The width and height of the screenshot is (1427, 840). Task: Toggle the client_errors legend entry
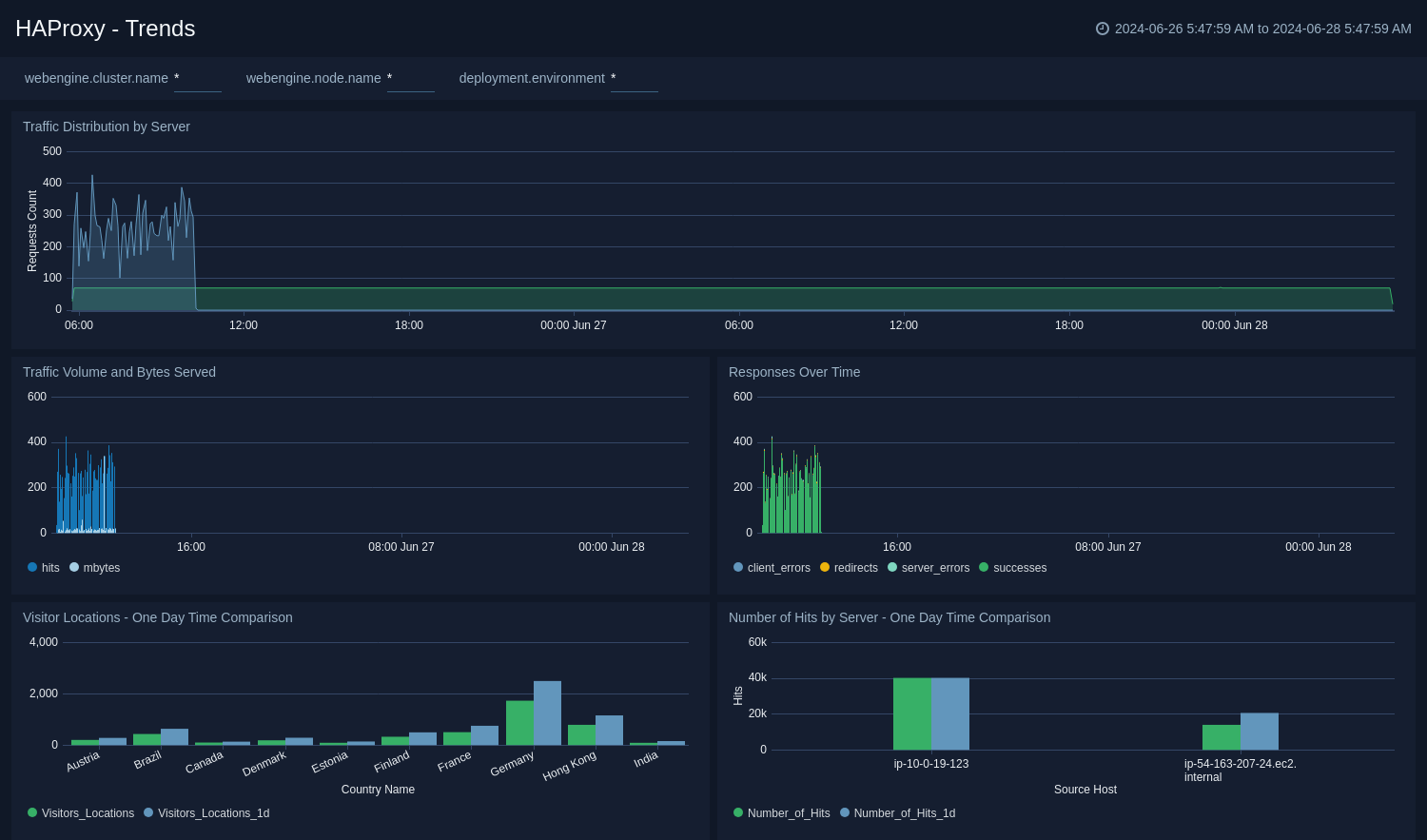(x=772, y=568)
